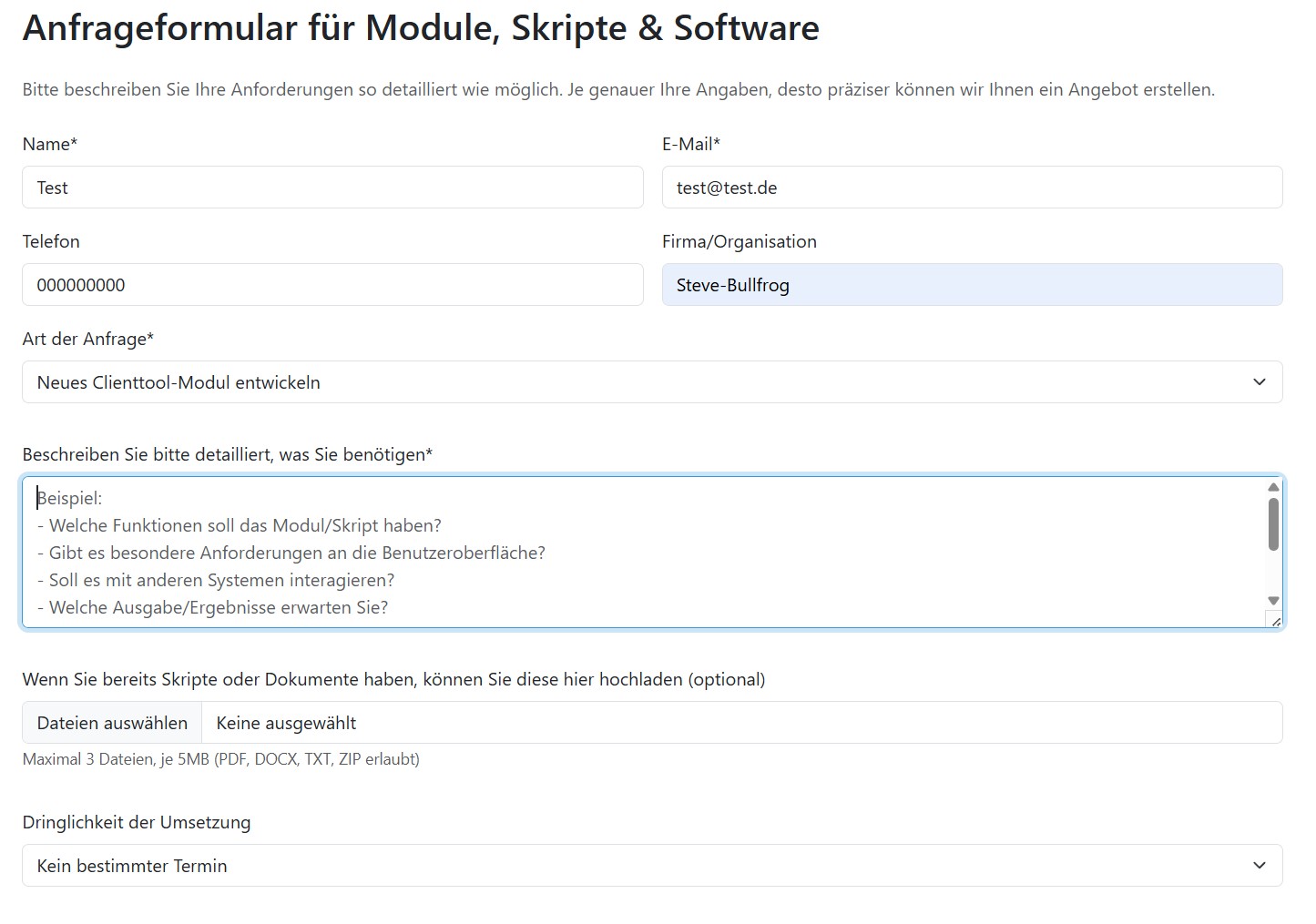Click inside the detailed description textarea
Viewport: 1316px width, 924px height.
coord(546,553)
